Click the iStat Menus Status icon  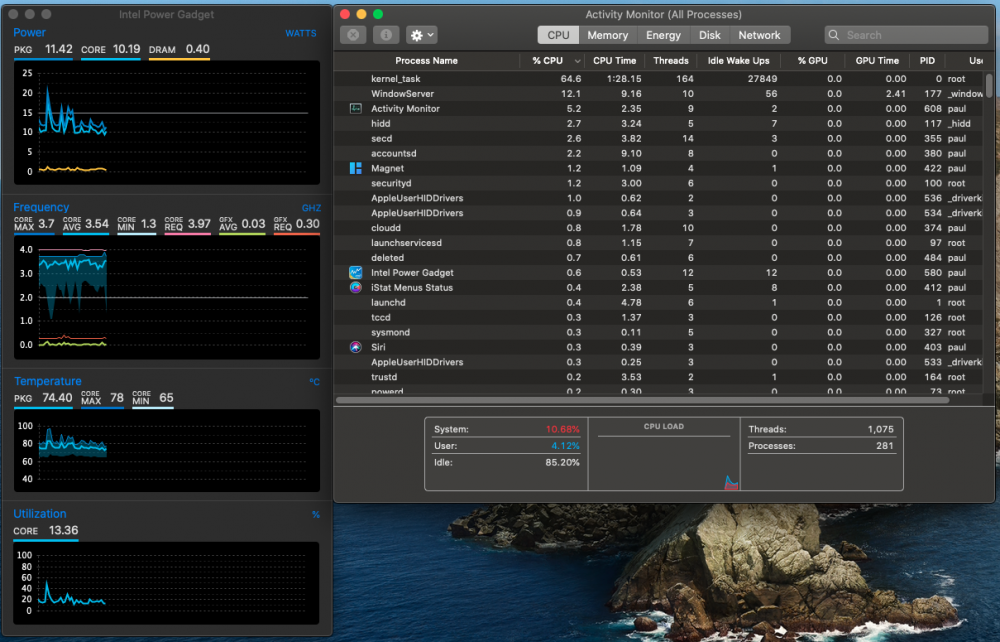tap(356, 288)
